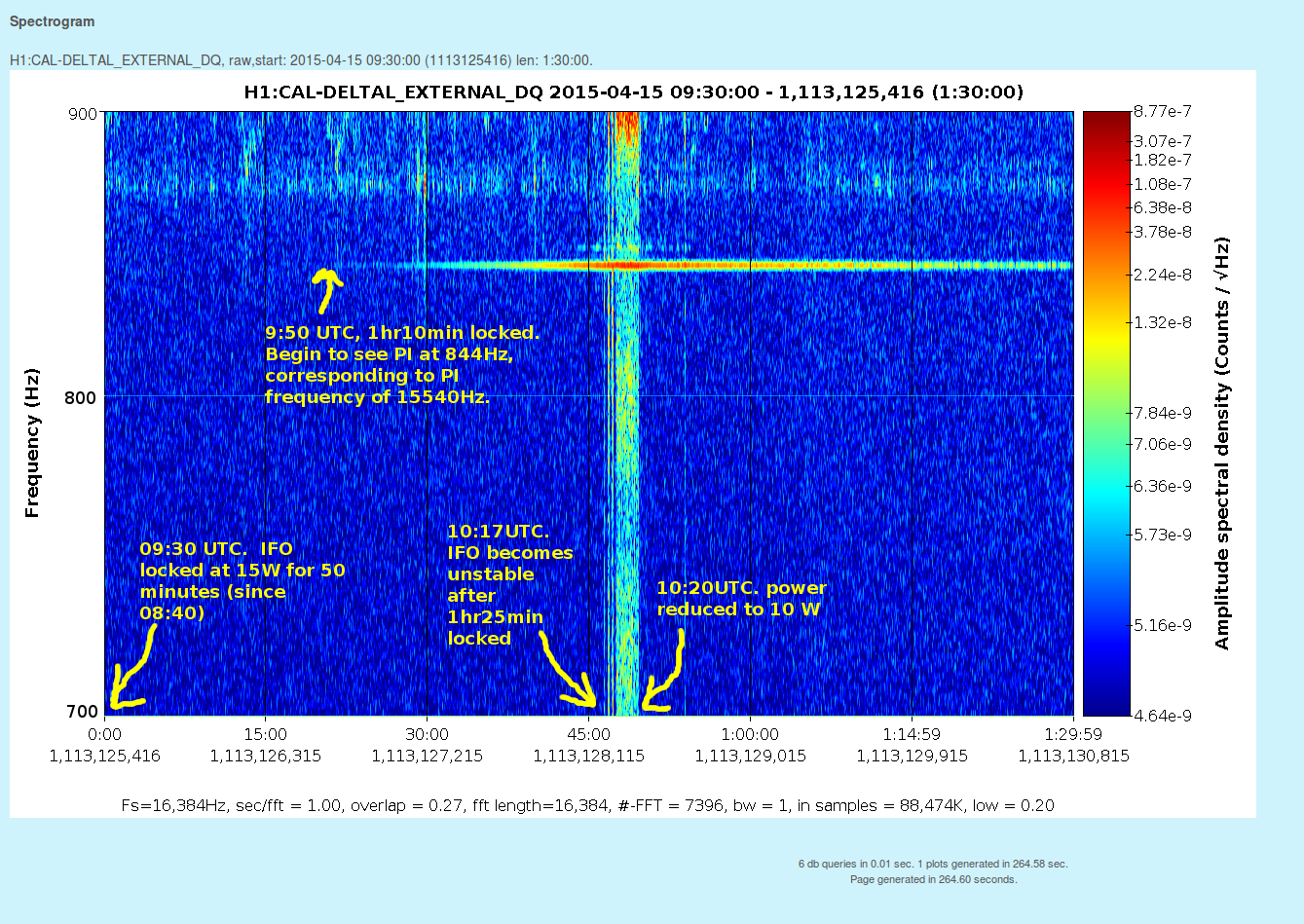Click colorbar value 8.77e-7

click(1163, 112)
